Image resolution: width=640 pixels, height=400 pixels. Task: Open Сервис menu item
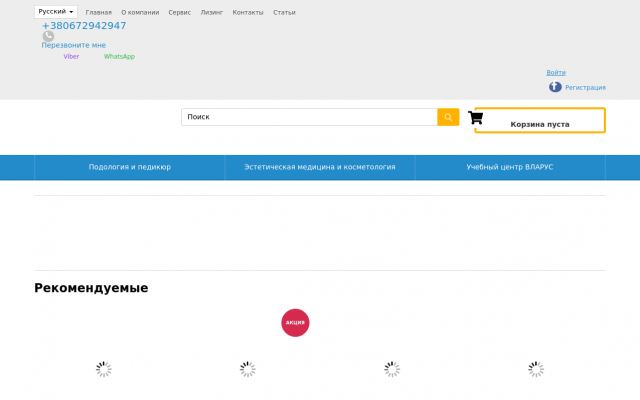click(x=180, y=13)
